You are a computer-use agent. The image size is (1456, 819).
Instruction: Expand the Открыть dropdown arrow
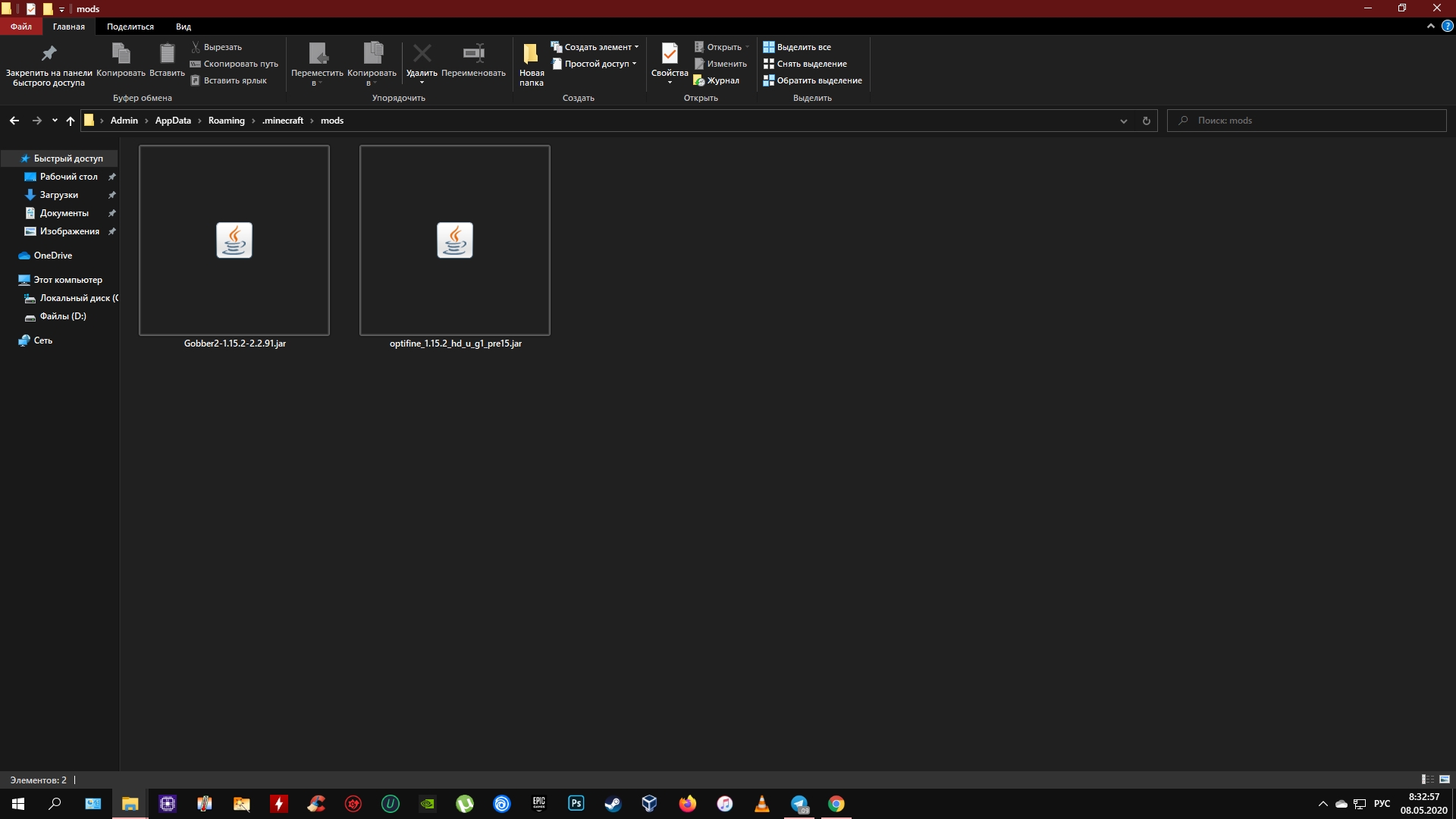(x=747, y=47)
